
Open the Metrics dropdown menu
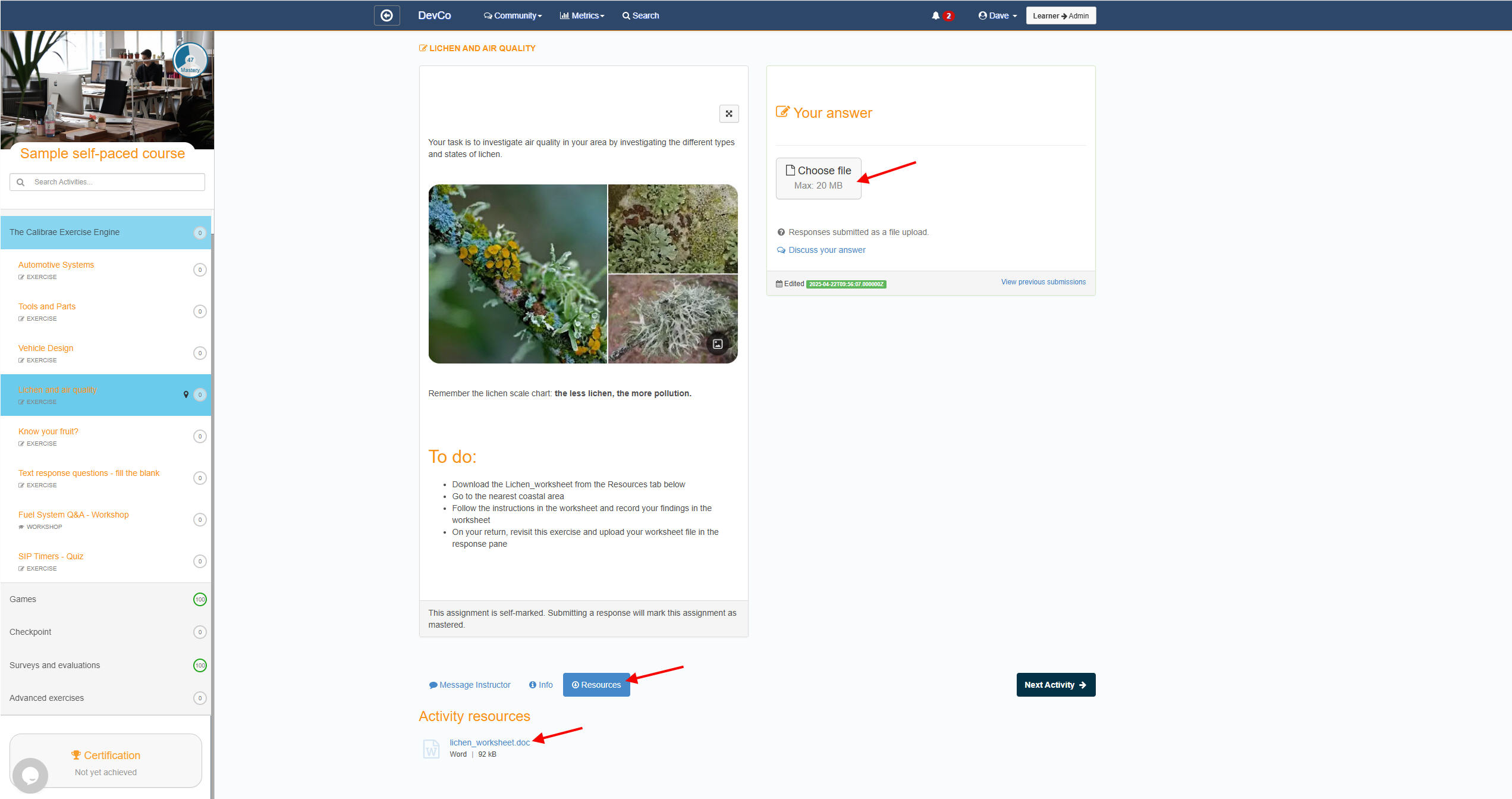click(582, 16)
